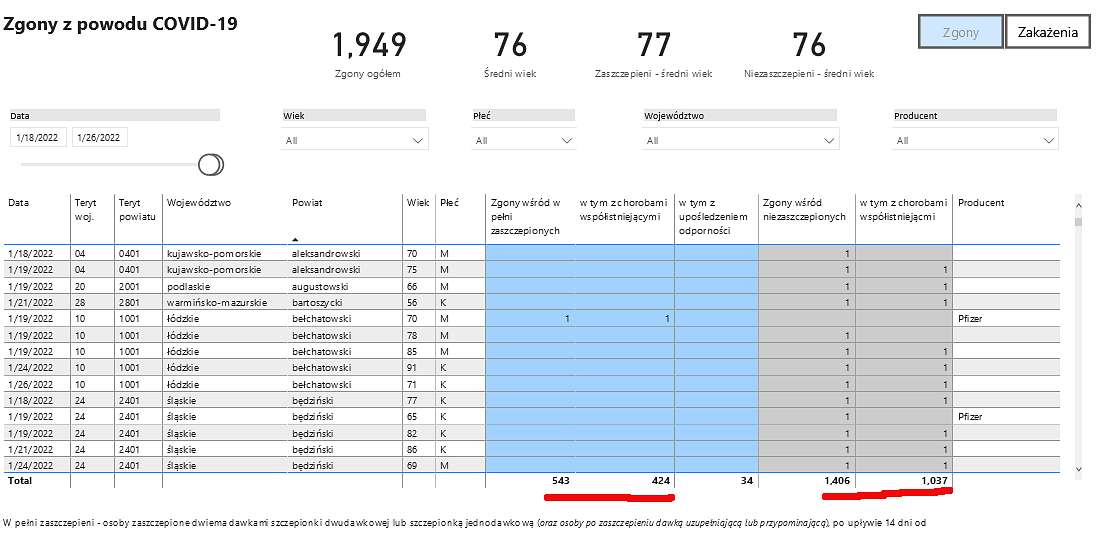Image resolution: width=1098 pixels, height=533 pixels.
Task: Sort by Płeć column header
Action: pyautogui.click(x=450, y=202)
